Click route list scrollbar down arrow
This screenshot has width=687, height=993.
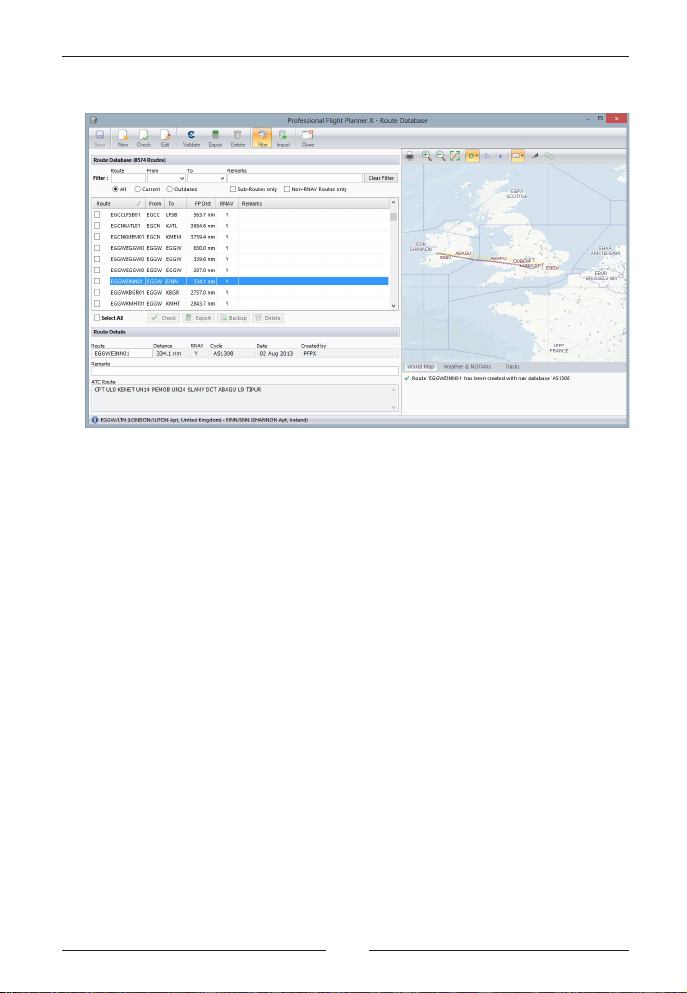click(x=394, y=306)
